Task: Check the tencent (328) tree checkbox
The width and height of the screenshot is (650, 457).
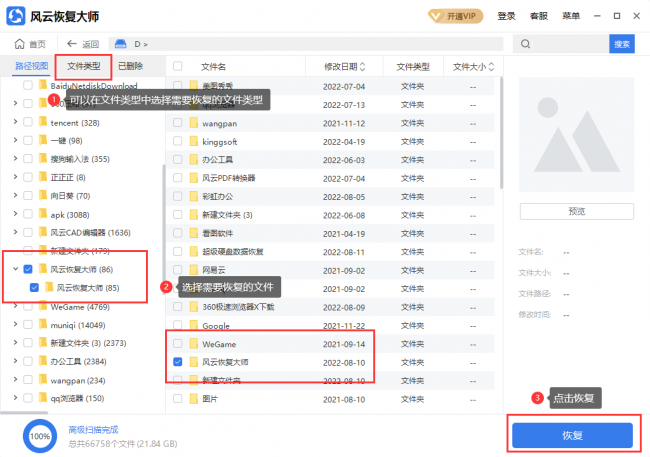Action: tap(28, 122)
